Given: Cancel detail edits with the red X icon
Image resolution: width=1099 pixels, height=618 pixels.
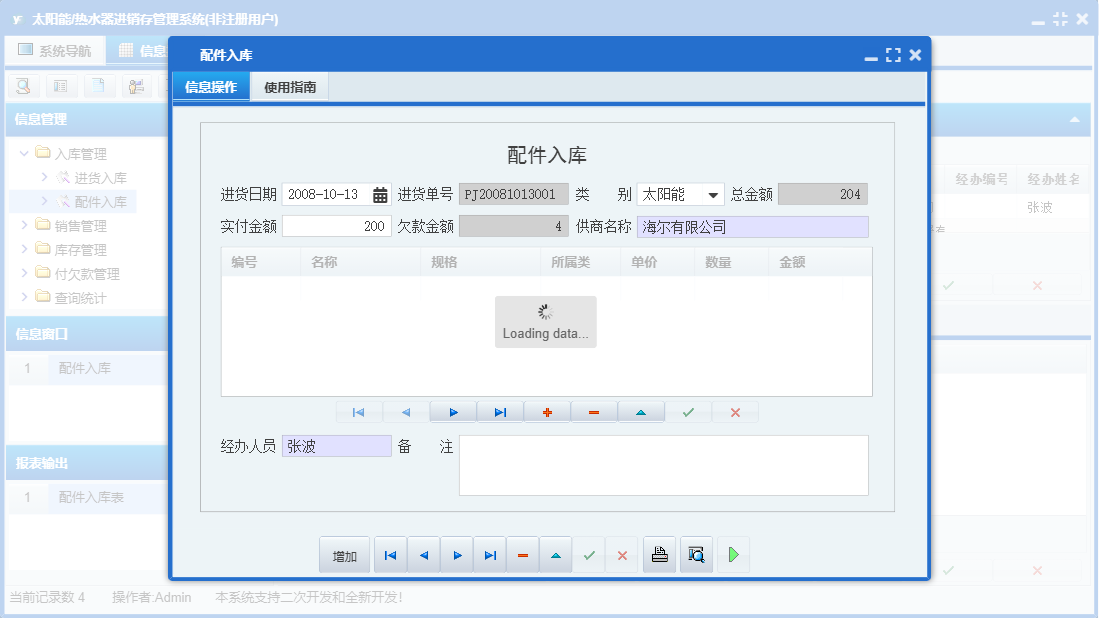Looking at the screenshot, I should [735, 411].
